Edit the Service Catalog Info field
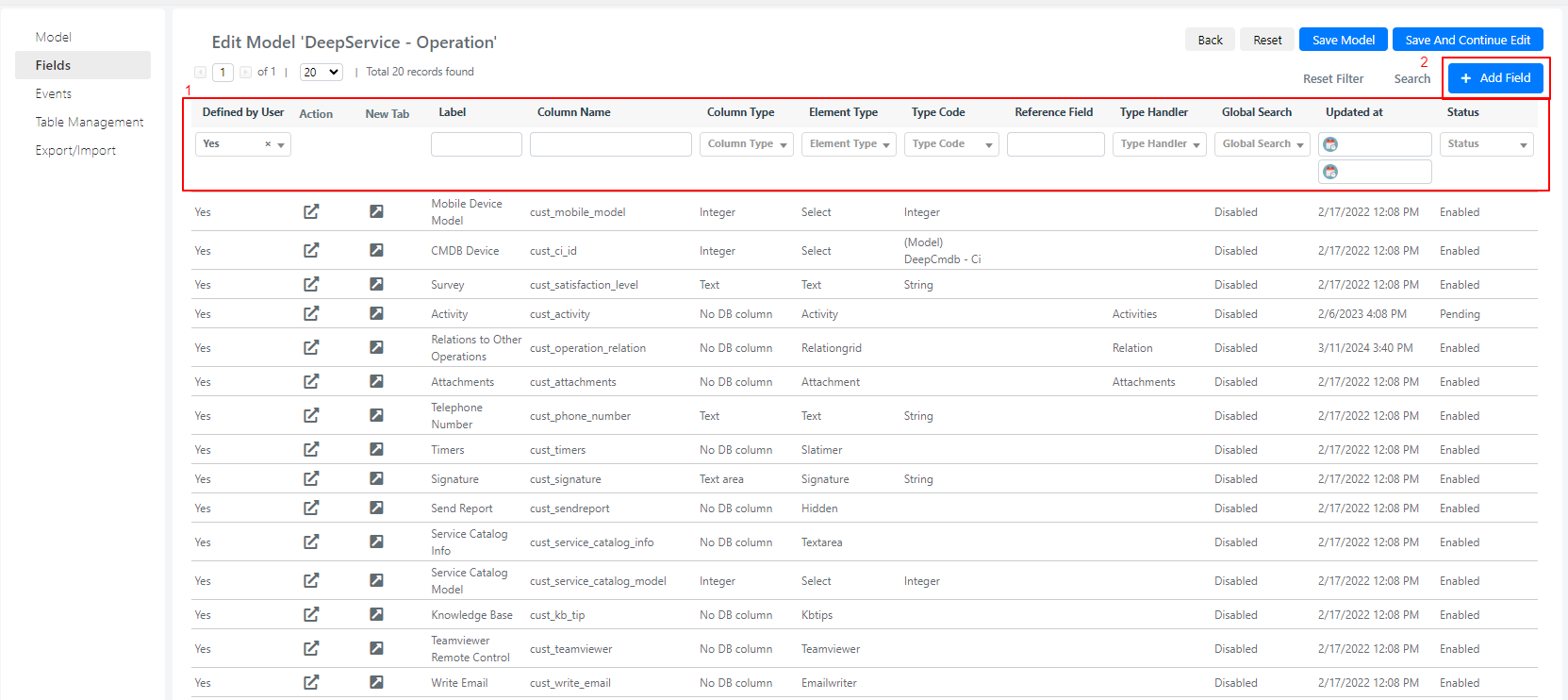This screenshot has height=700, width=1568. pyautogui.click(x=311, y=542)
